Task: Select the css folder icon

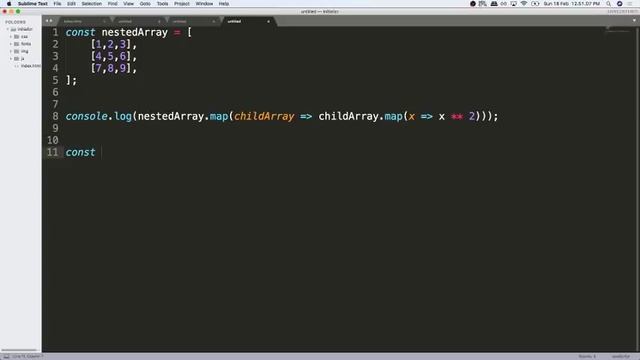Action: (17, 37)
